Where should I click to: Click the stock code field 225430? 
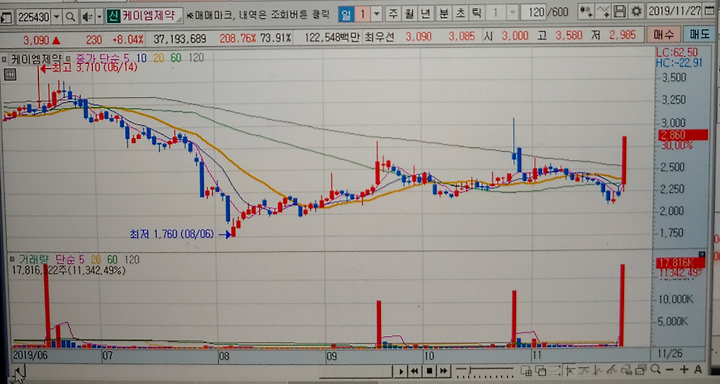[34, 17]
